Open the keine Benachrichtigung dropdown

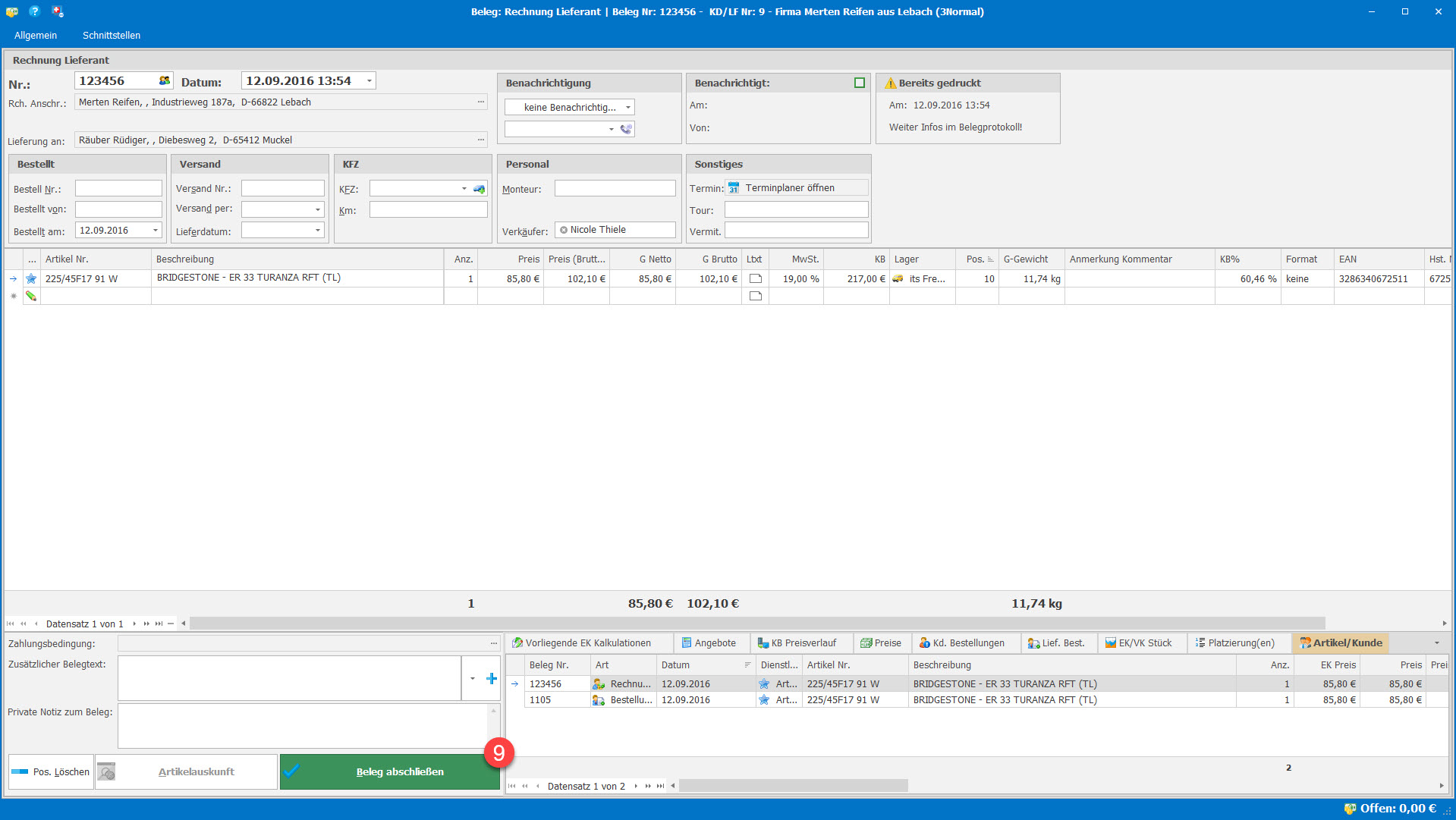pos(628,108)
